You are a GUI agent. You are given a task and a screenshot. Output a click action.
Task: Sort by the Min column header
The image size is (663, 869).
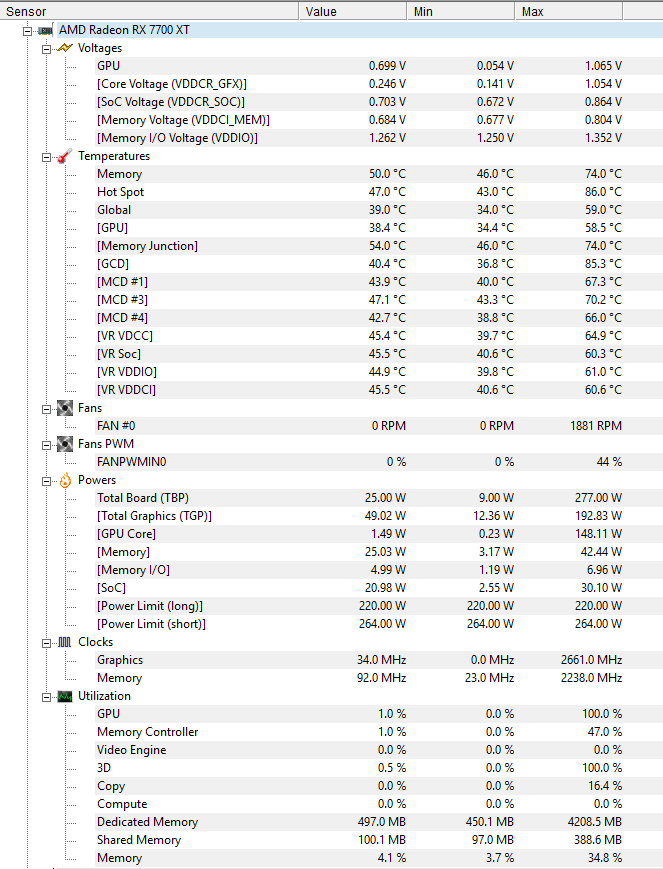(x=461, y=12)
